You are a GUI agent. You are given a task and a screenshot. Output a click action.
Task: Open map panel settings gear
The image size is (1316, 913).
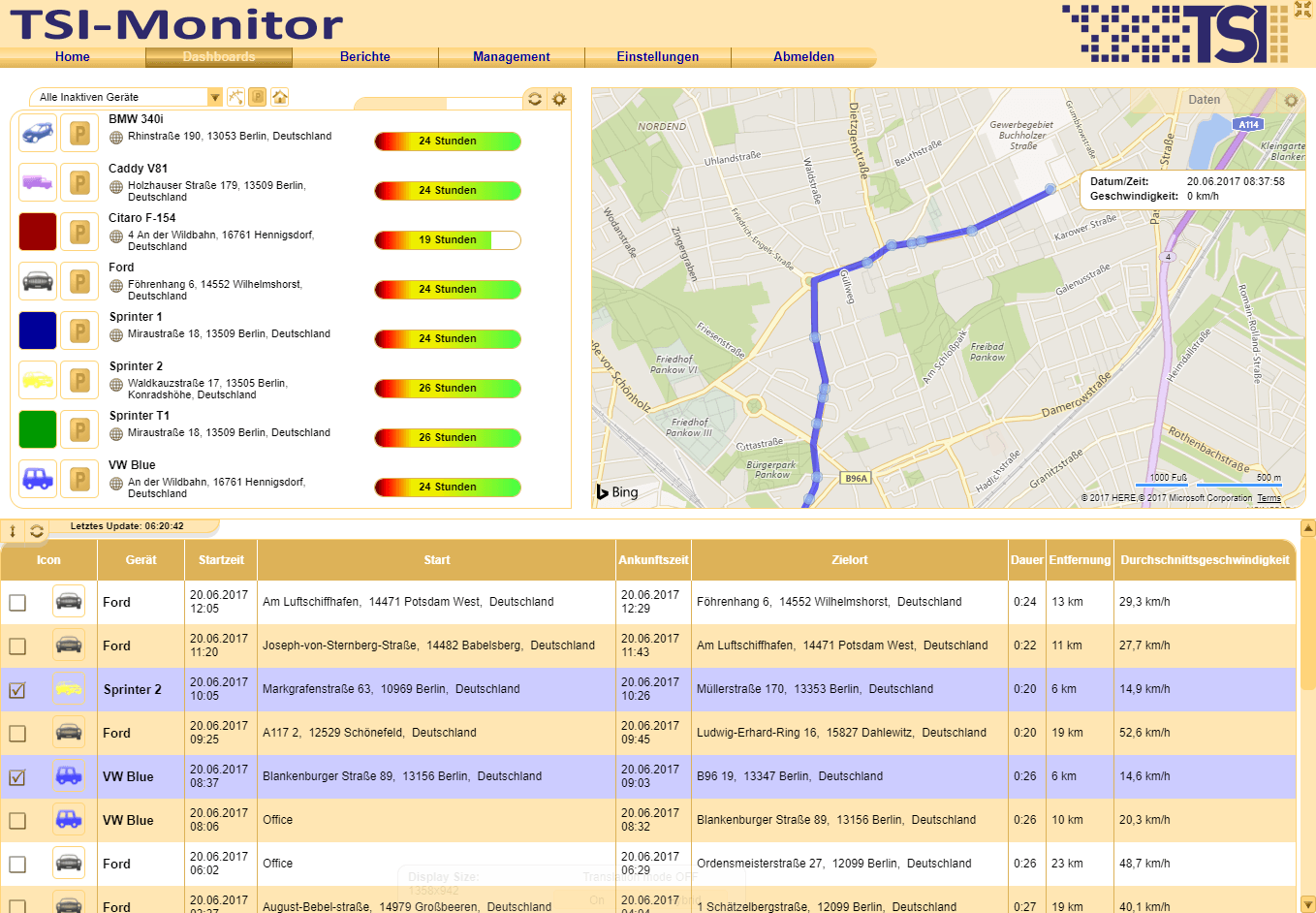tap(1291, 100)
